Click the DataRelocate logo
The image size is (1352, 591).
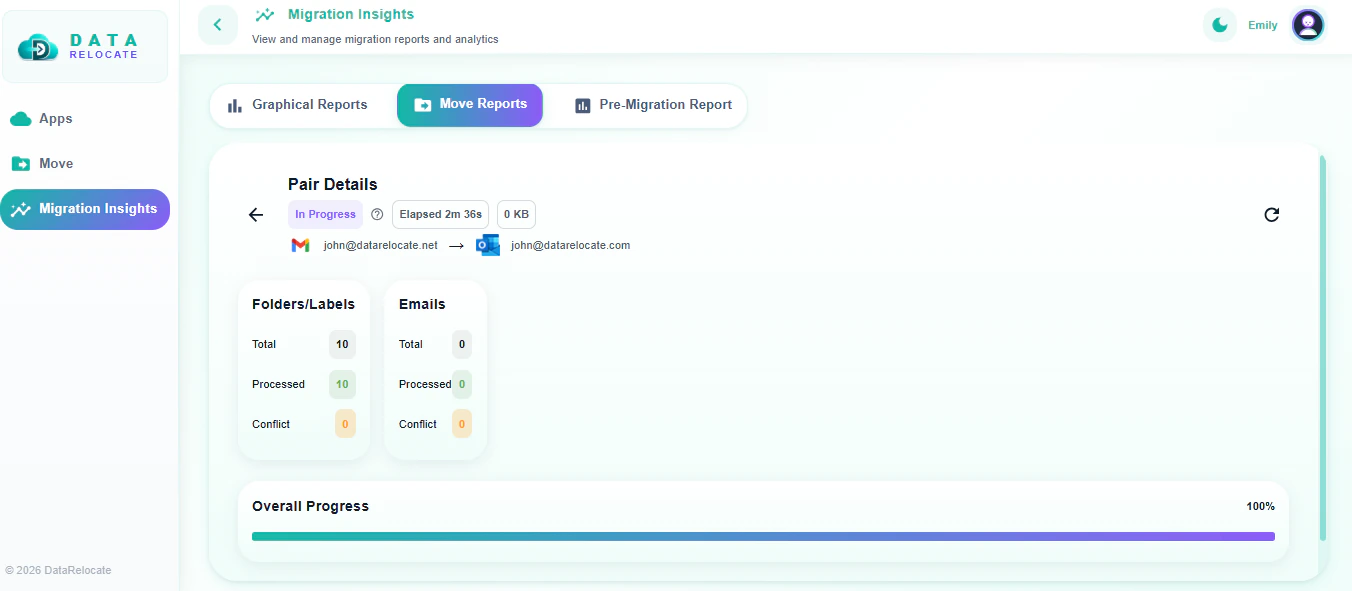(x=85, y=47)
